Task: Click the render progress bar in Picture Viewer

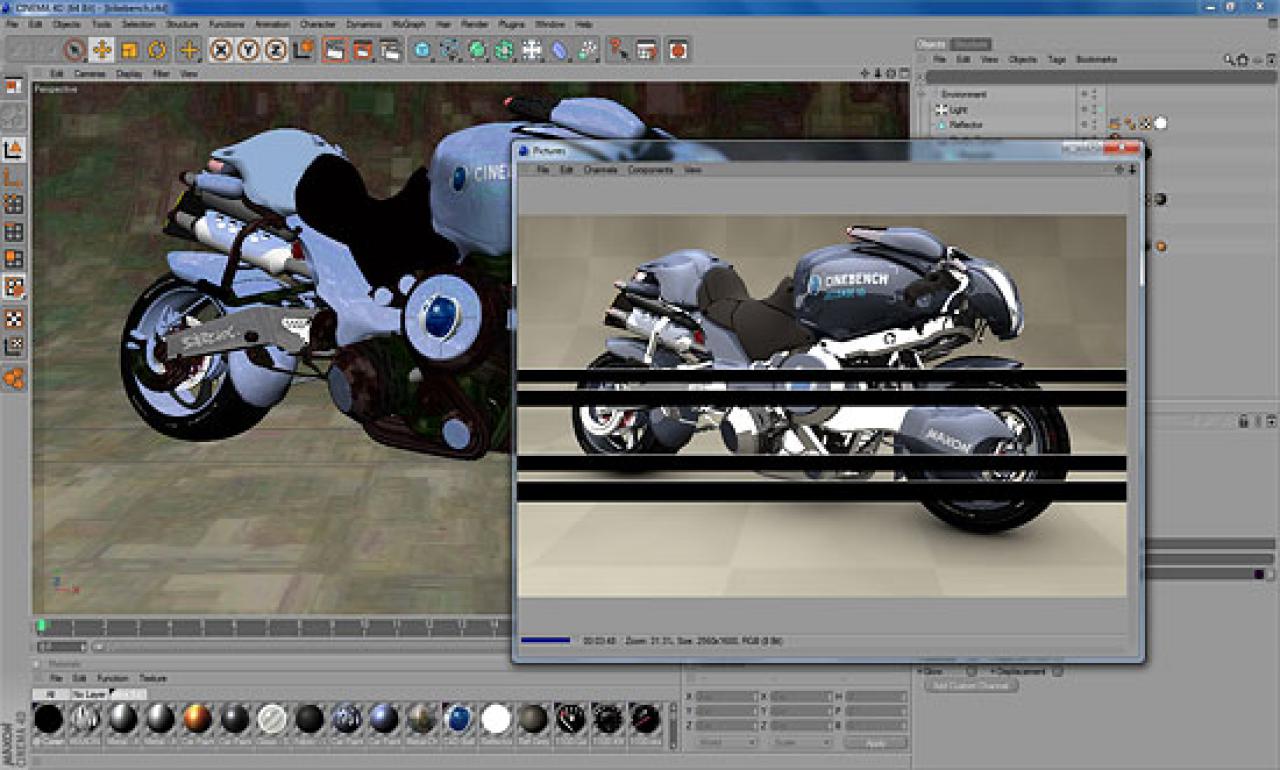Action: tap(546, 640)
